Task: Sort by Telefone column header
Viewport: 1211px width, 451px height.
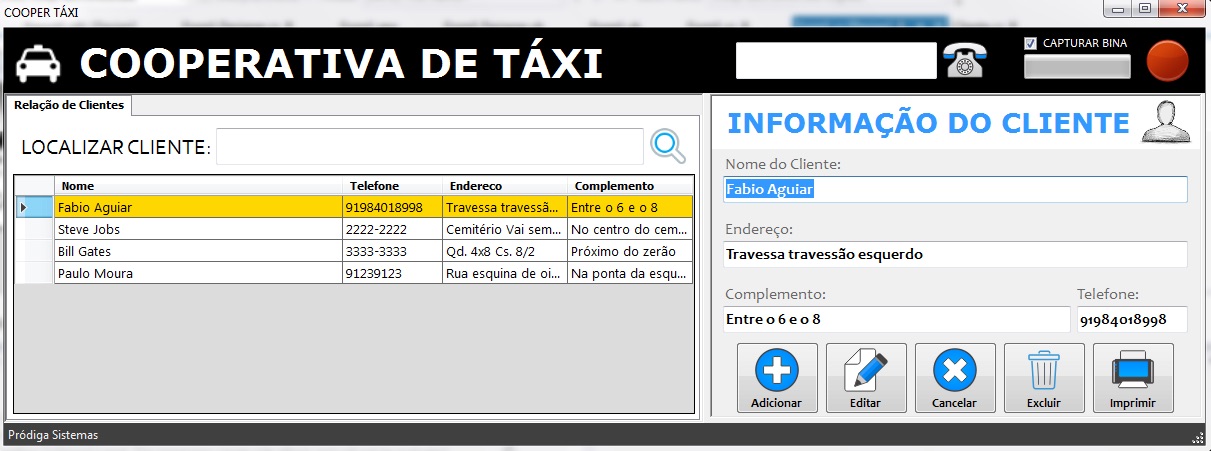Action: [x=392, y=185]
